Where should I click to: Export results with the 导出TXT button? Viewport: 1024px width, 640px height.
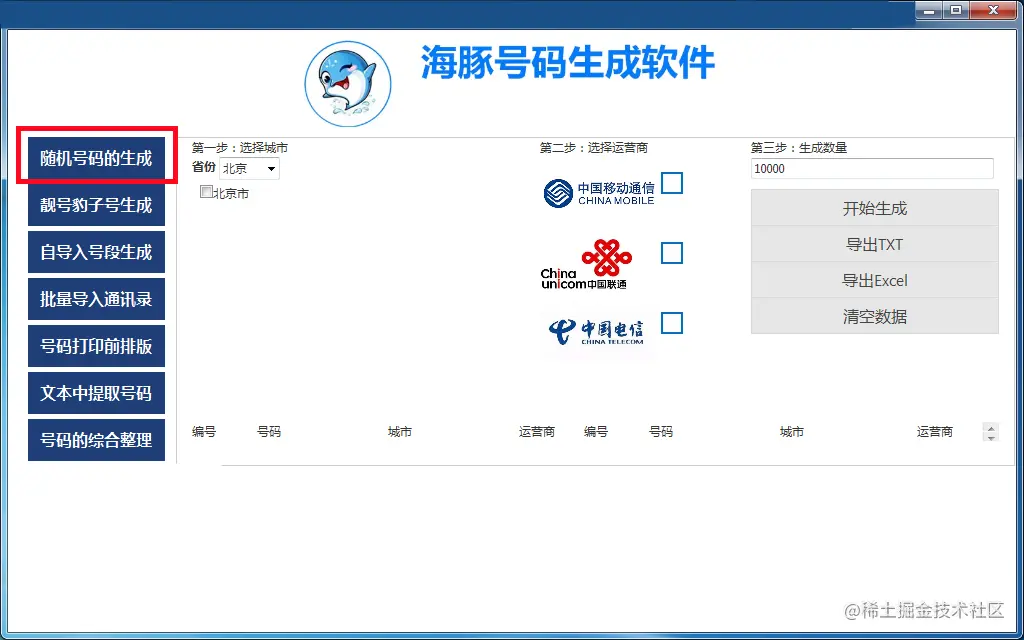pos(874,244)
